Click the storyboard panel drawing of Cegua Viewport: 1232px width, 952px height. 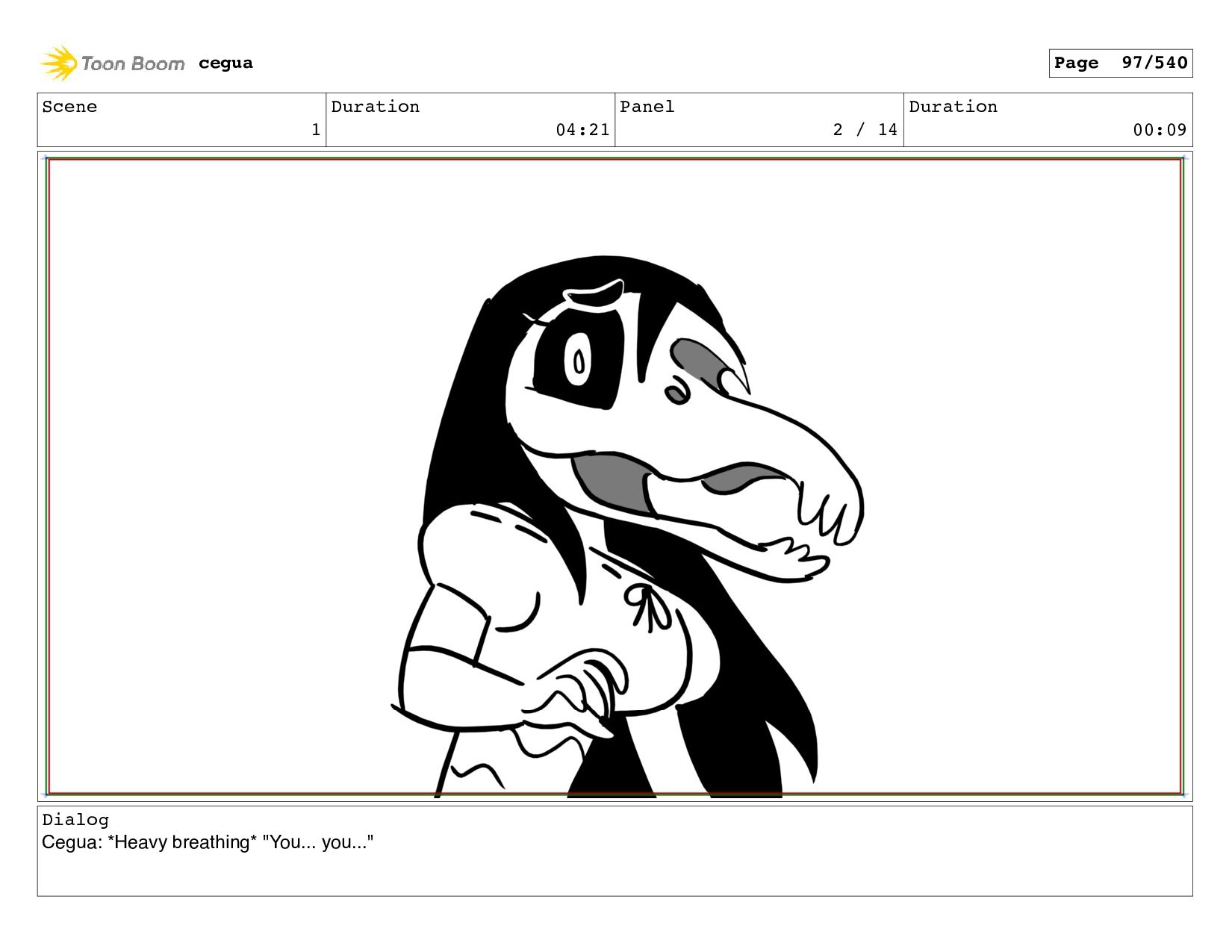(x=615, y=476)
